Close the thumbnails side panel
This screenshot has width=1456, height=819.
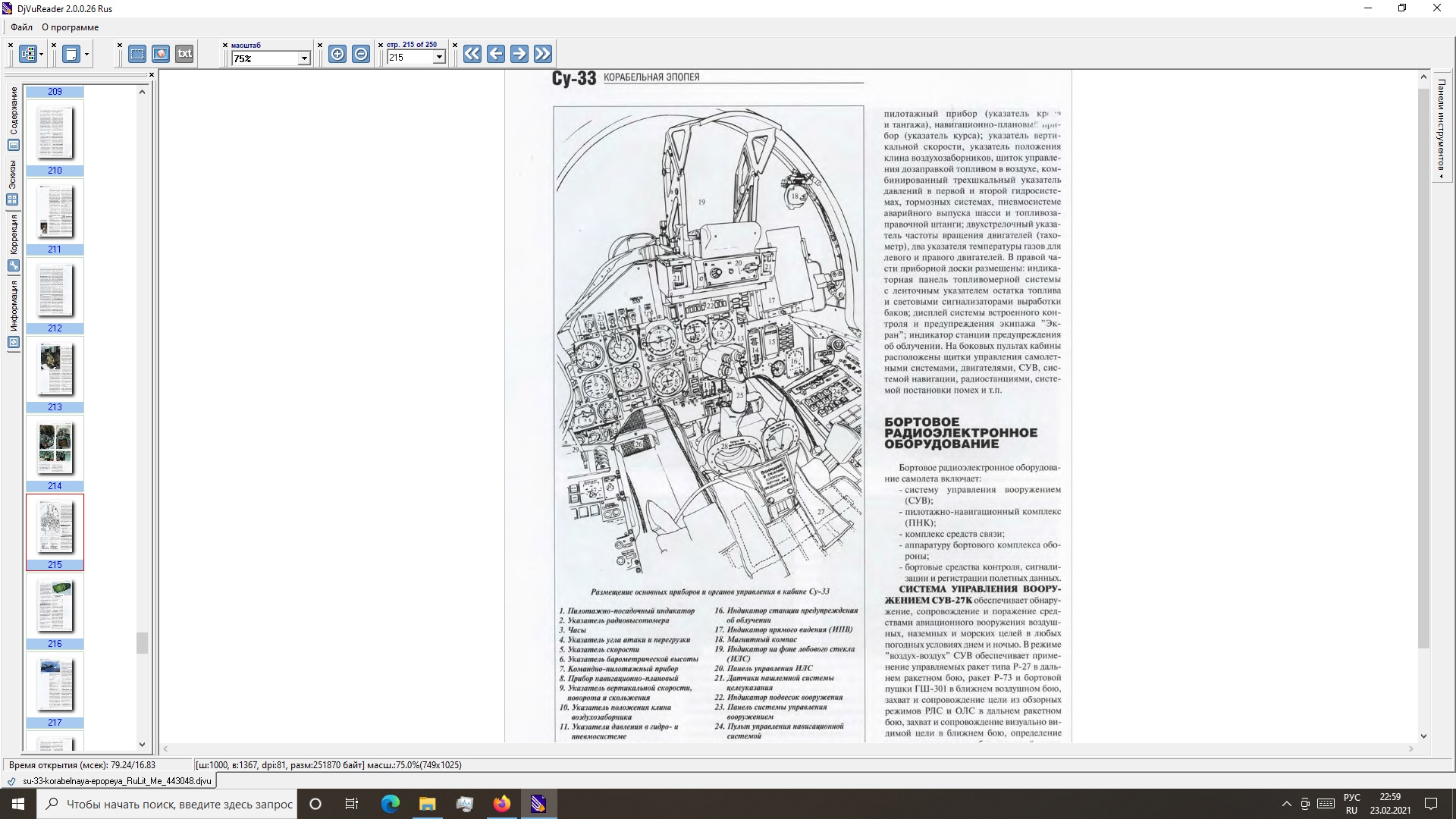152,74
